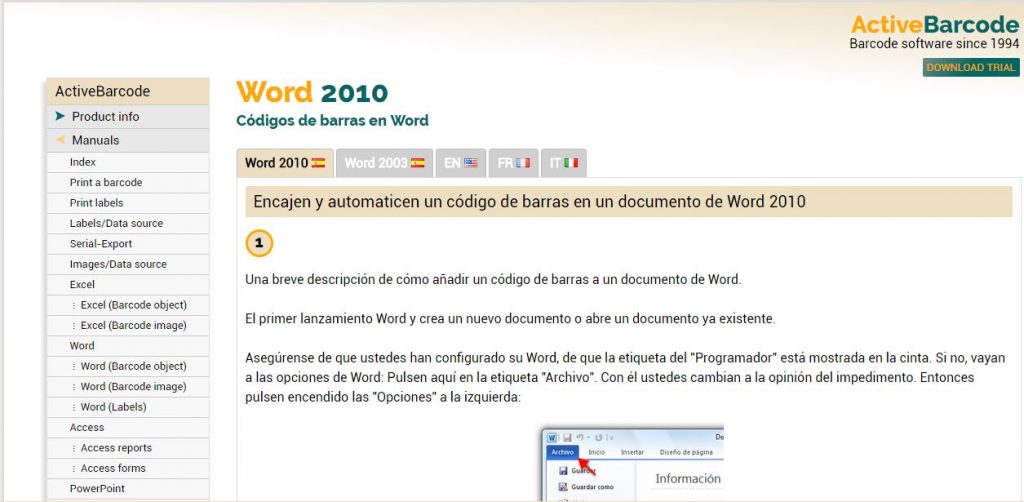This screenshot has width=1024, height=502.
Task: Select Excel in sidebar
Action: [128, 285]
